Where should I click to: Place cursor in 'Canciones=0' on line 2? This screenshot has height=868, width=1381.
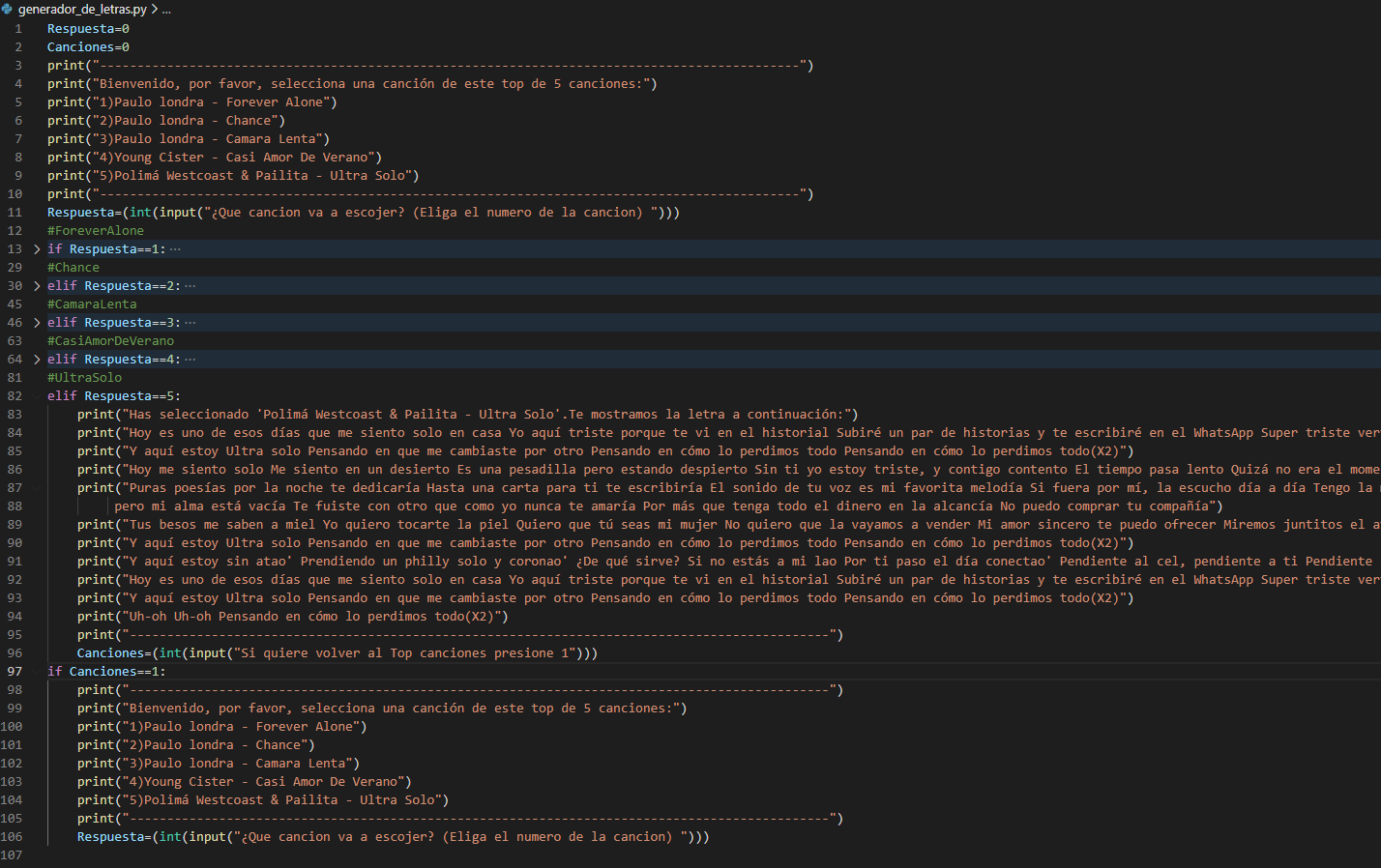88,47
